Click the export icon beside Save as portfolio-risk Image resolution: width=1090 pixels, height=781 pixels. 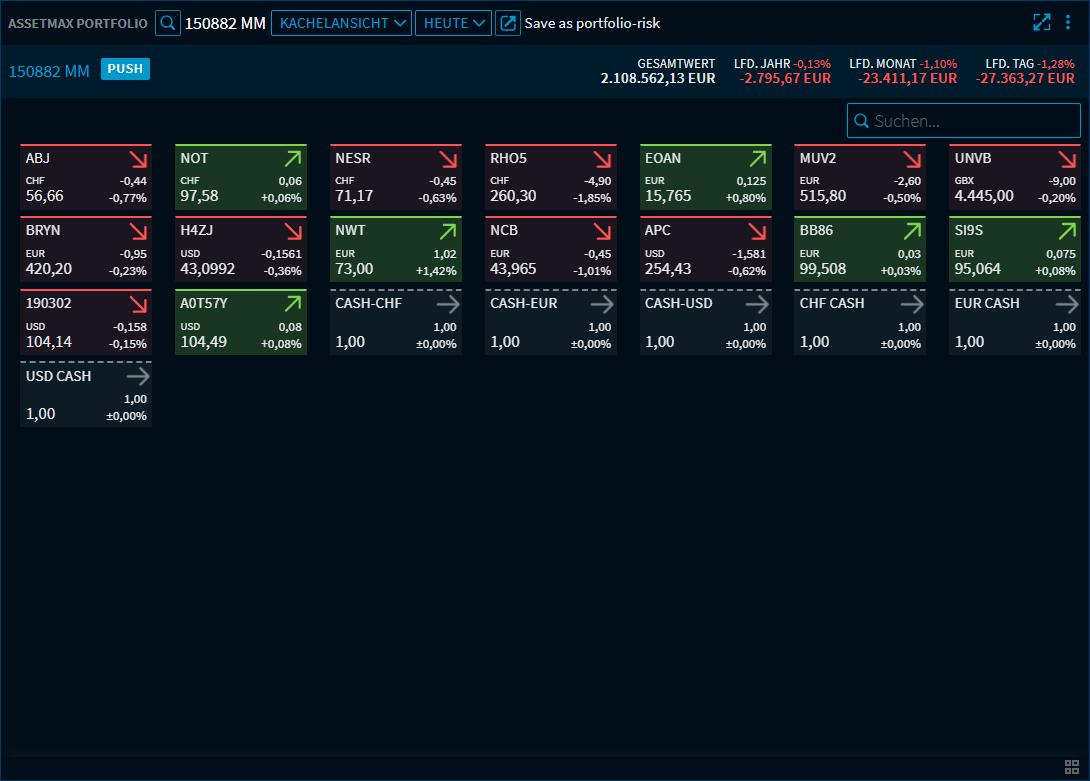coord(508,23)
